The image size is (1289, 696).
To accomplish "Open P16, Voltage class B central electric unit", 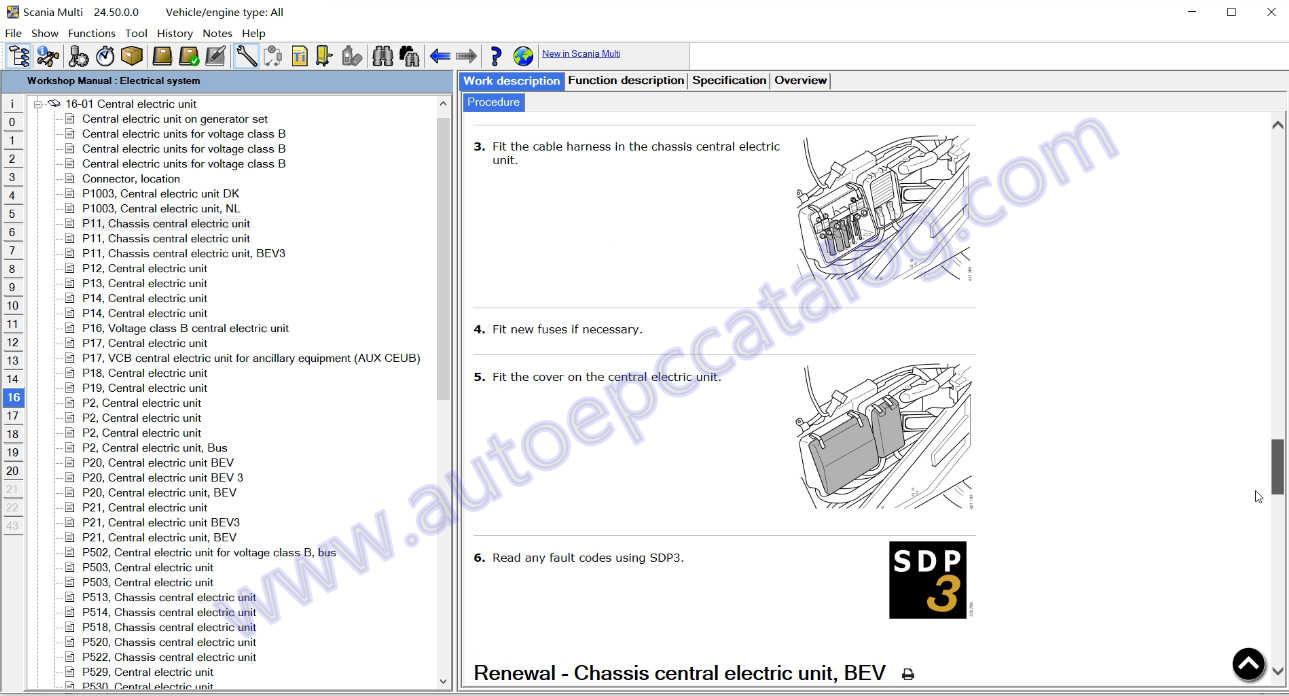I will click(185, 328).
